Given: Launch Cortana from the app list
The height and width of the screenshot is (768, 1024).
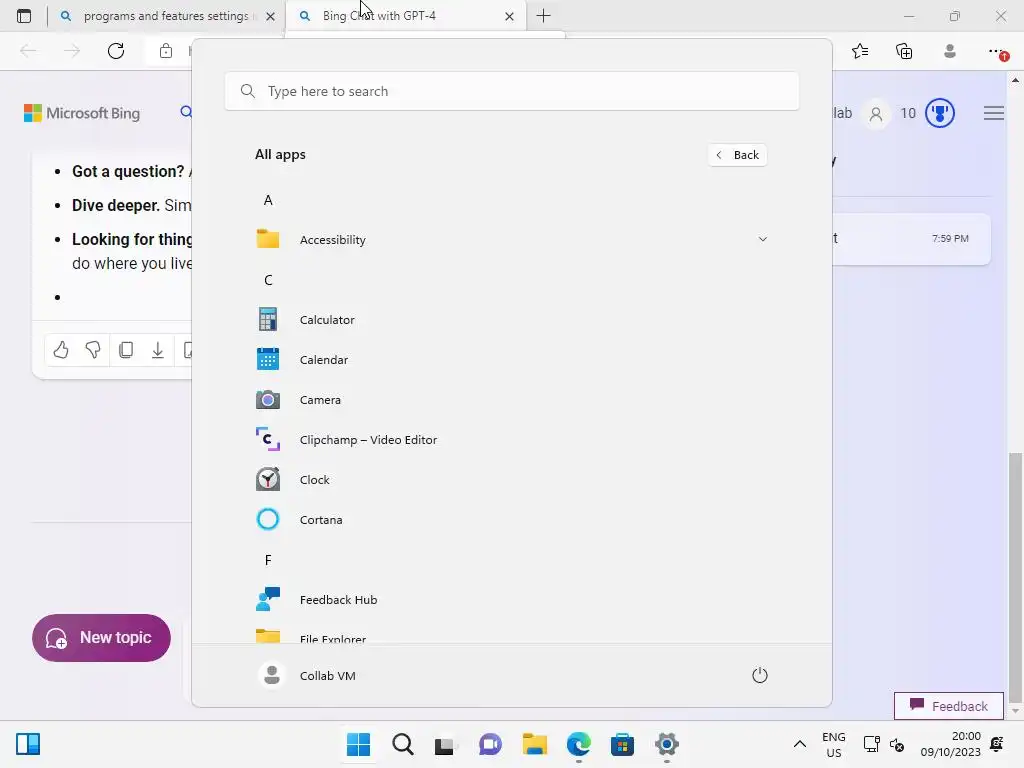Looking at the screenshot, I should [x=511, y=520].
